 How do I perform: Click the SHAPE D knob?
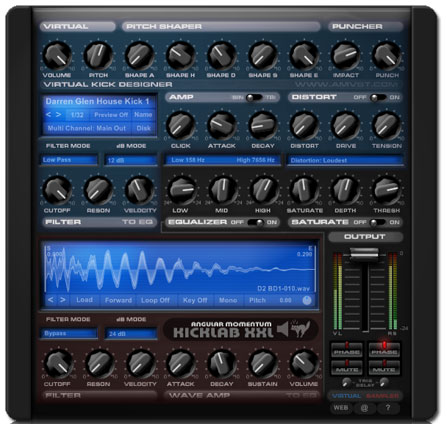click(222, 56)
